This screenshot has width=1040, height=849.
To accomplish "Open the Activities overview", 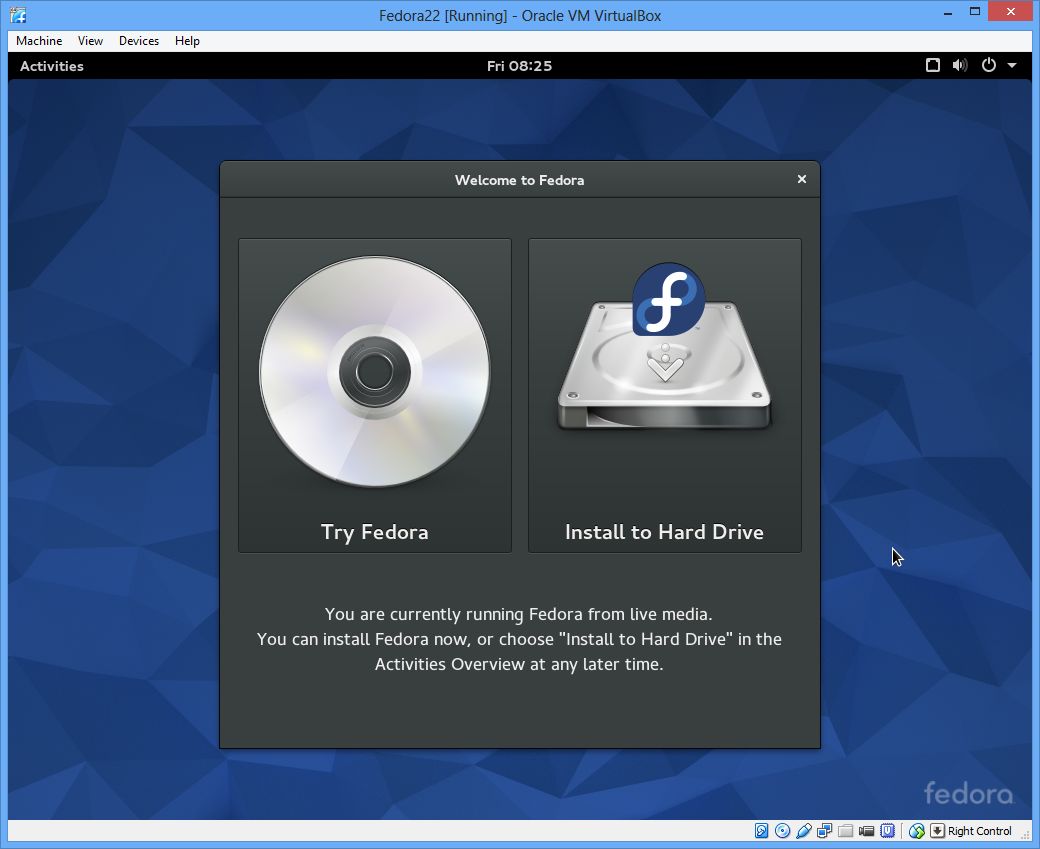I will click(x=51, y=65).
